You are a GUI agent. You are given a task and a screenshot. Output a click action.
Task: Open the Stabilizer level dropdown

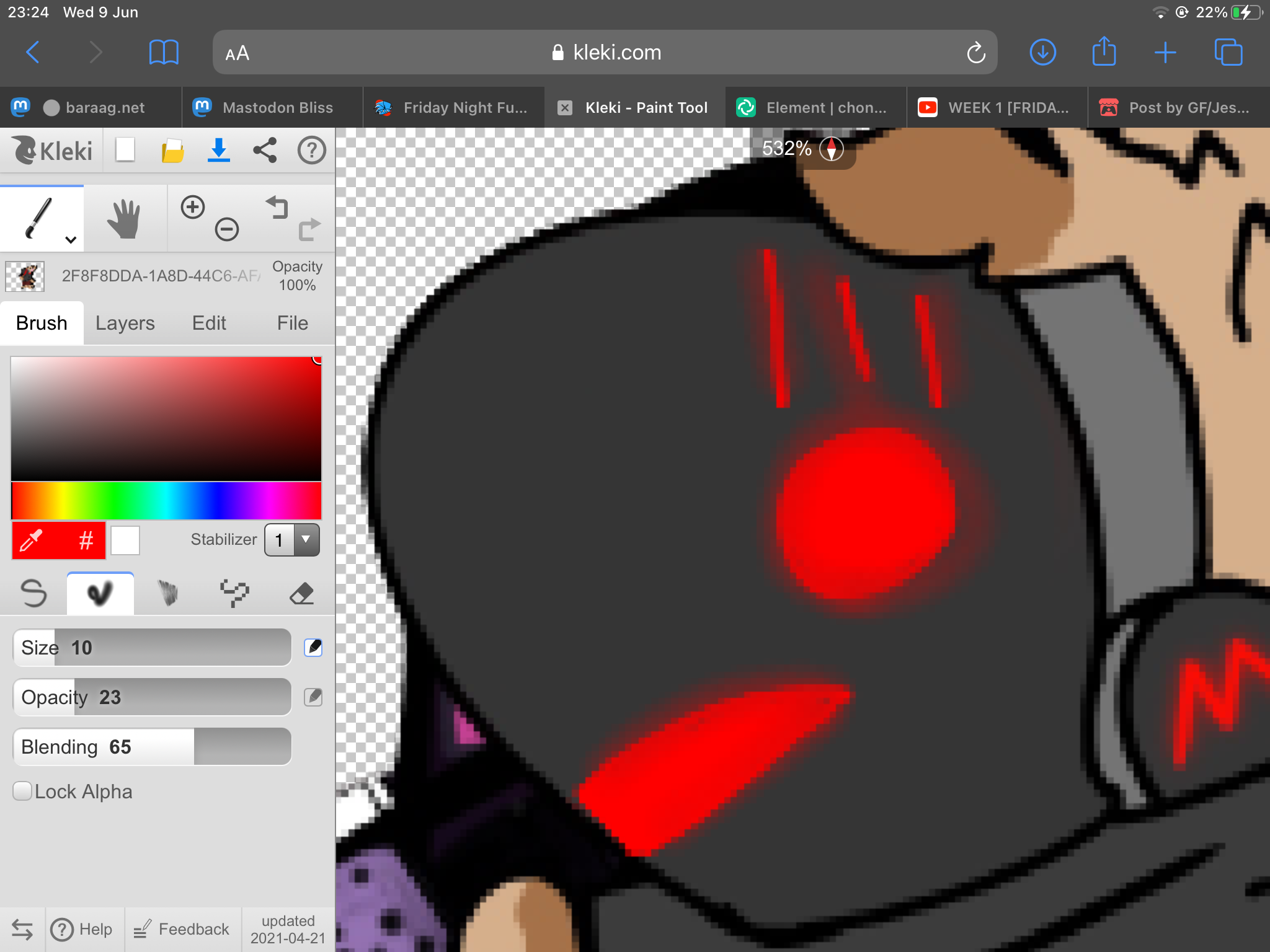coord(292,540)
